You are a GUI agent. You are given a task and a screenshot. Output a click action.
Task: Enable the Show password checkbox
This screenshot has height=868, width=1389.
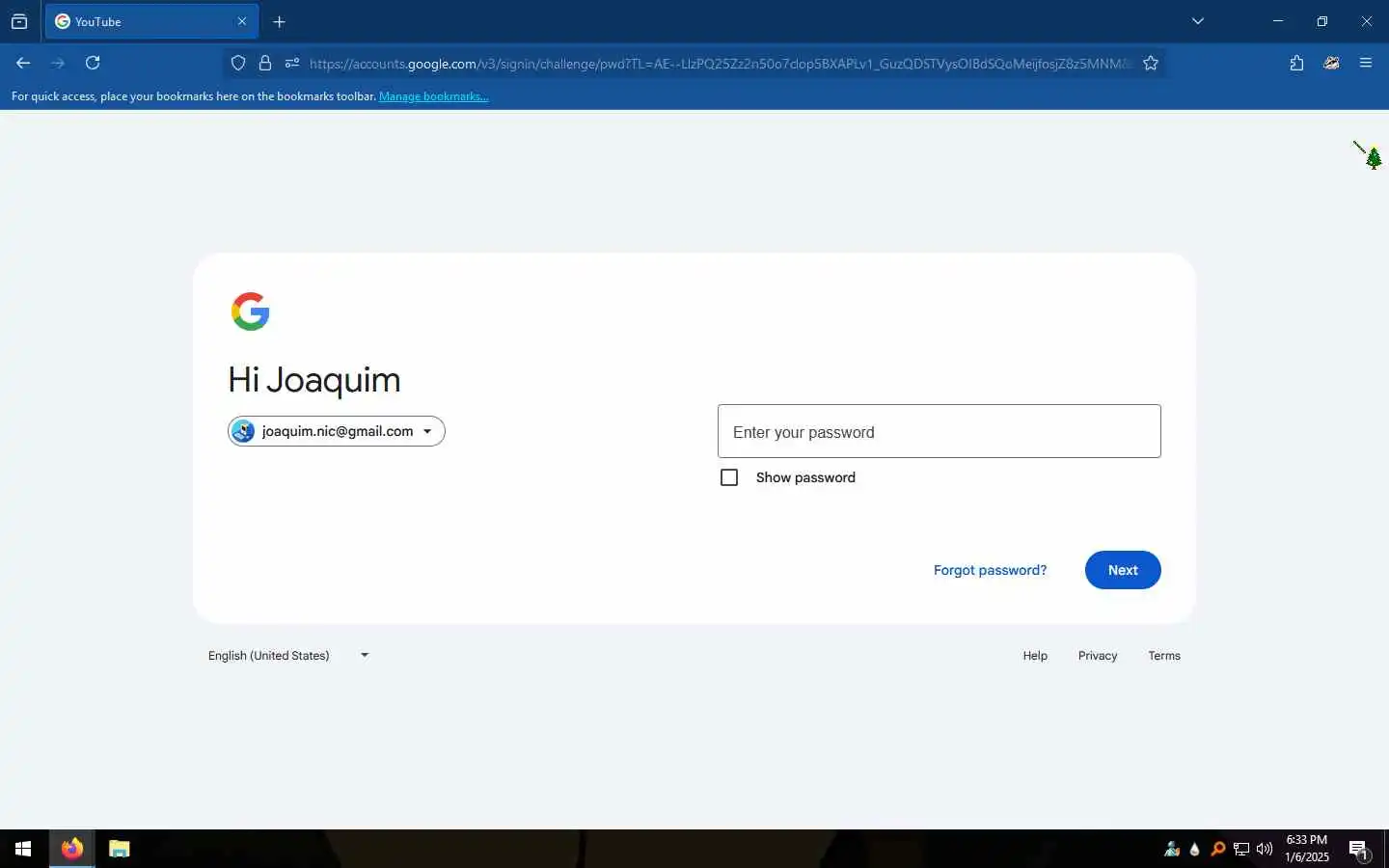point(729,477)
